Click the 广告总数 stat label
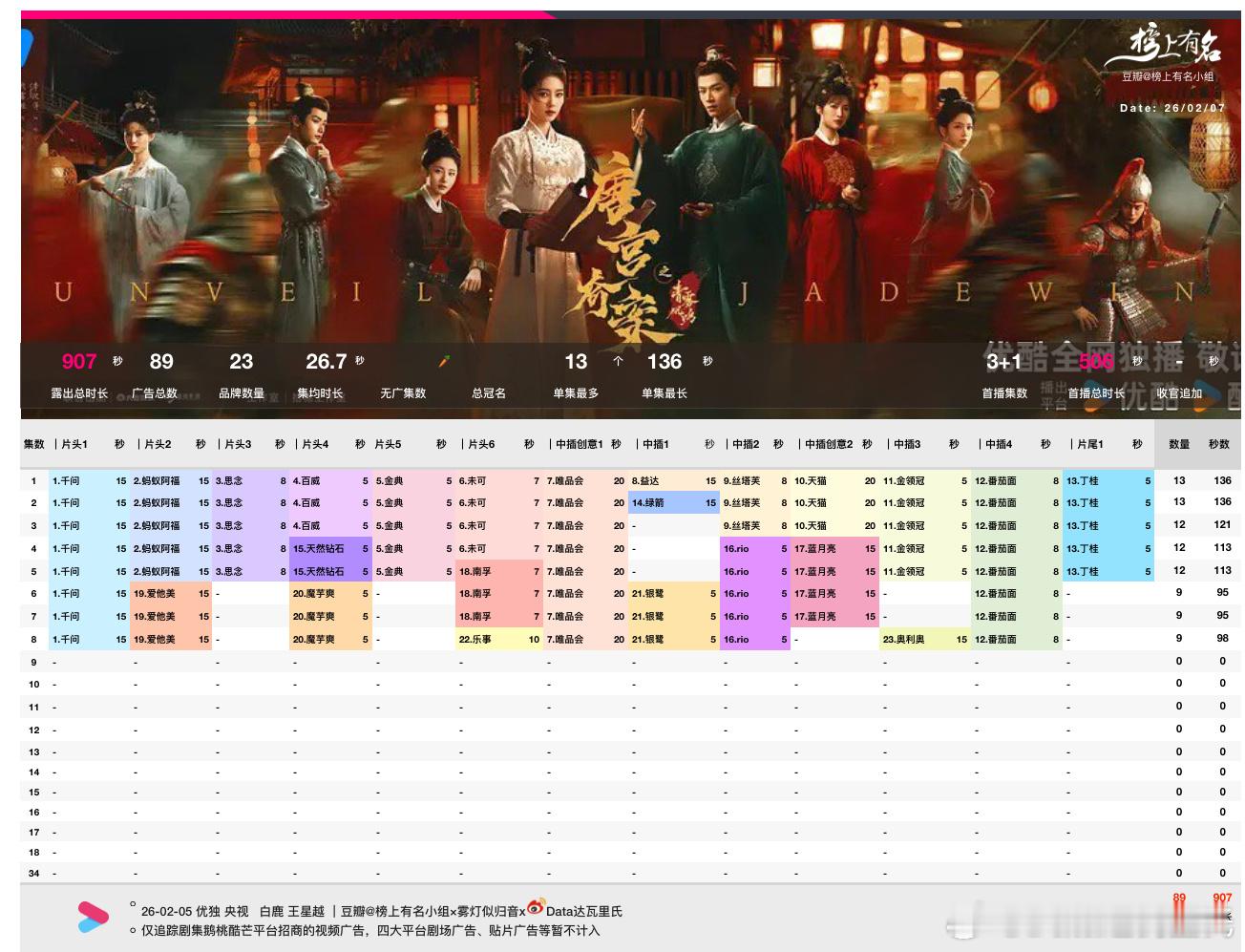 [x=155, y=393]
